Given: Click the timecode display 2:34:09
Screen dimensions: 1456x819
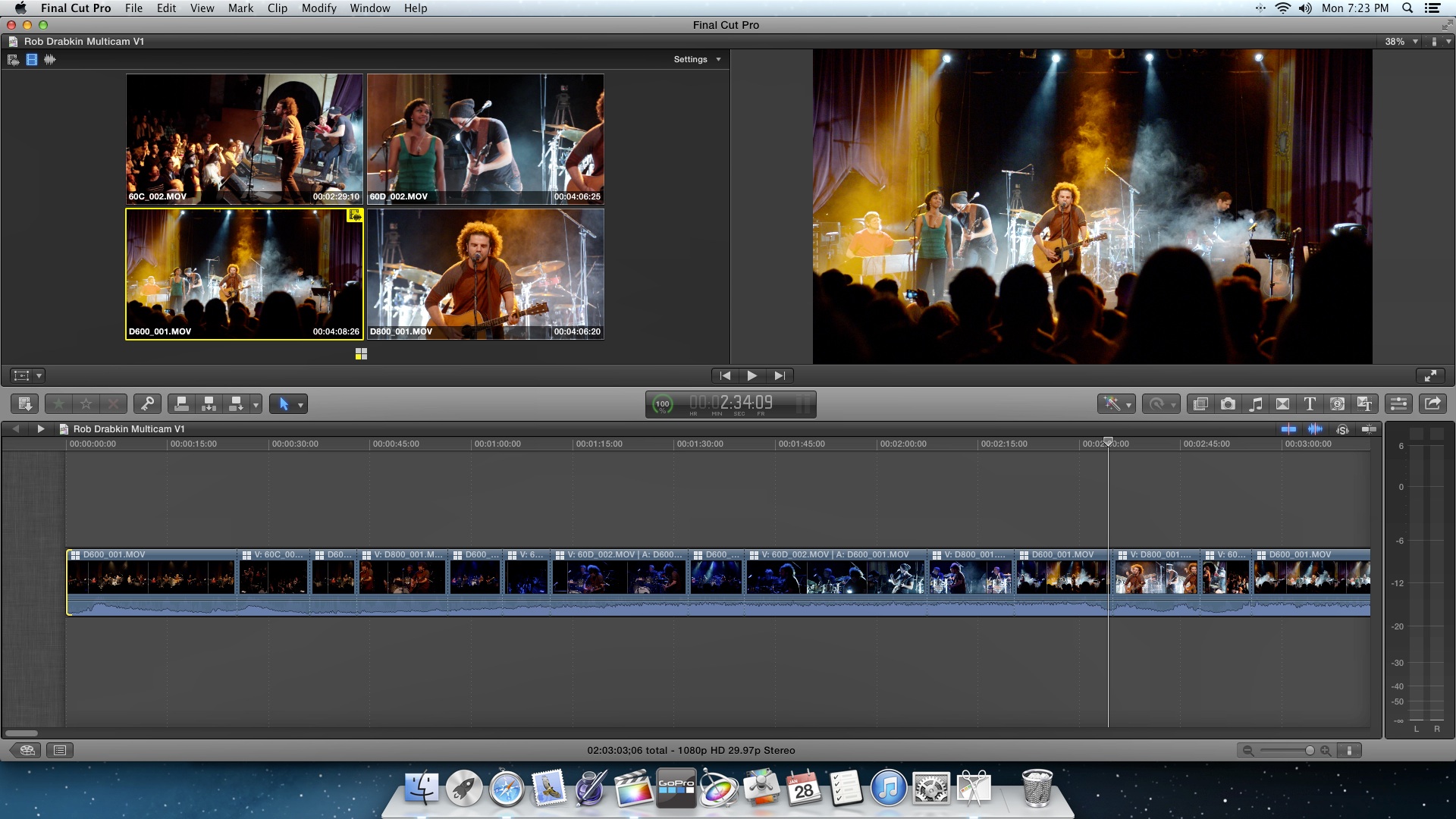Looking at the screenshot, I should click(731, 403).
